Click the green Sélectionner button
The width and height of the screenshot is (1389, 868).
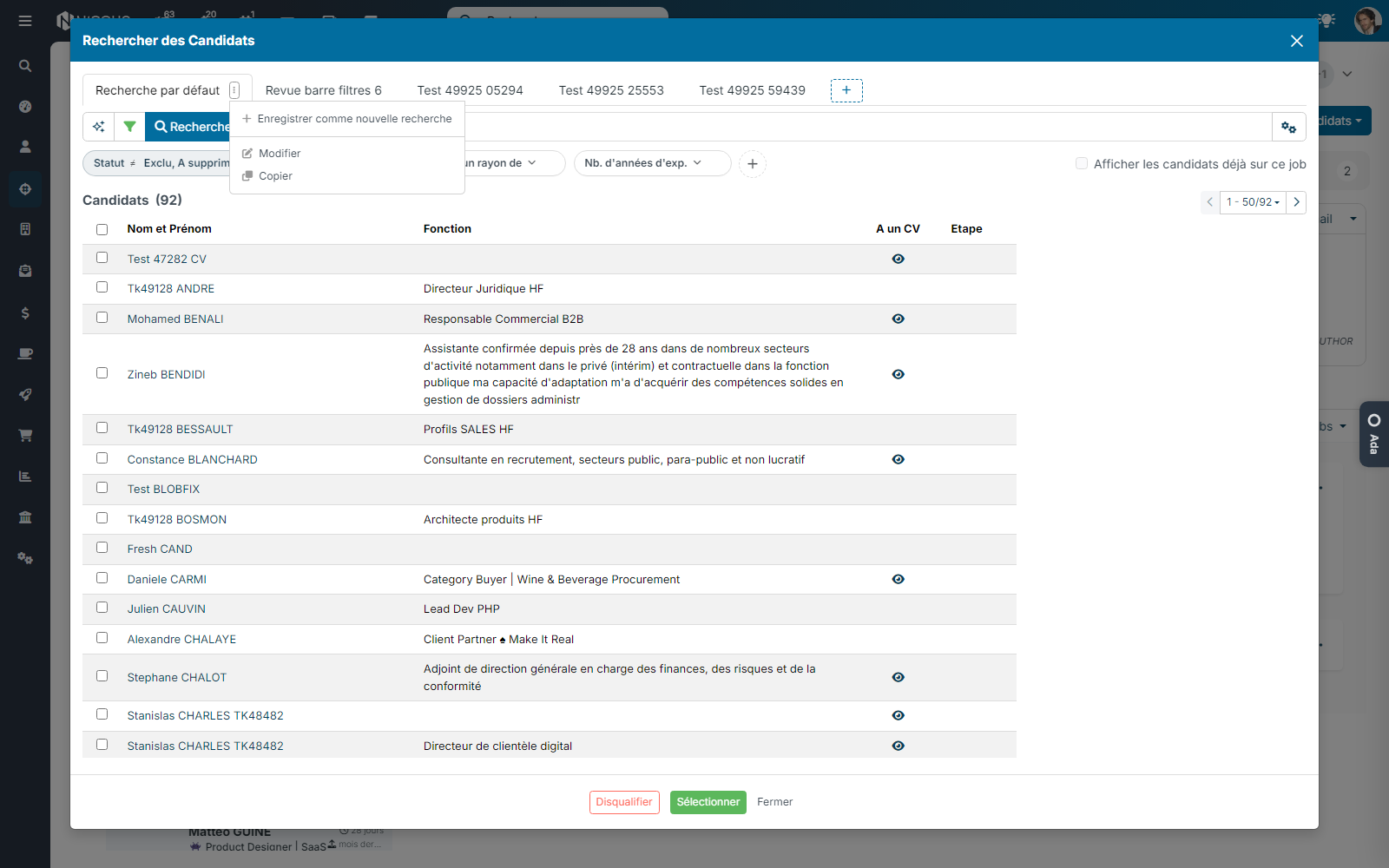point(708,802)
